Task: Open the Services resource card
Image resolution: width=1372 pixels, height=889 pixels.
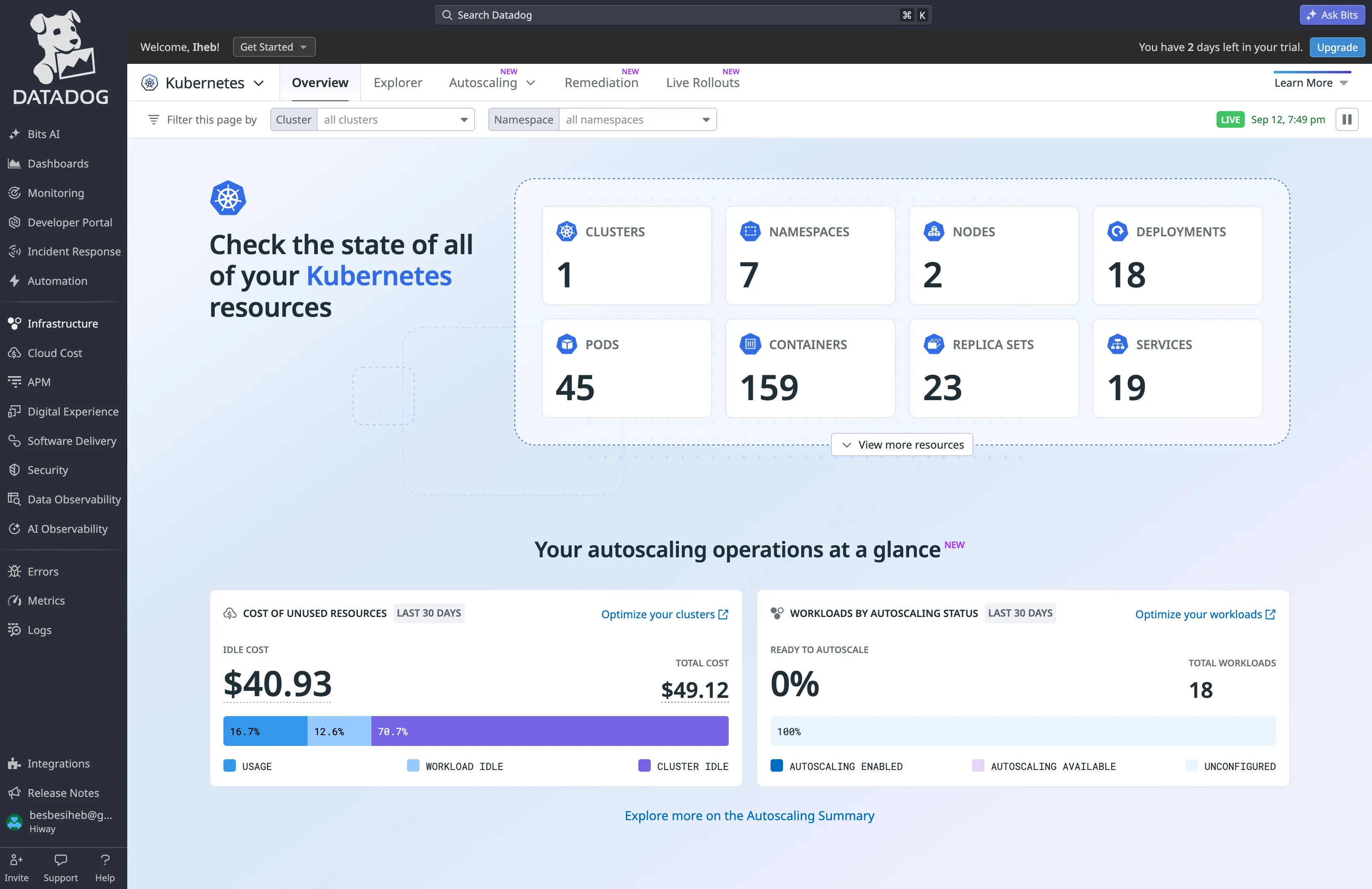Action: pos(1177,368)
